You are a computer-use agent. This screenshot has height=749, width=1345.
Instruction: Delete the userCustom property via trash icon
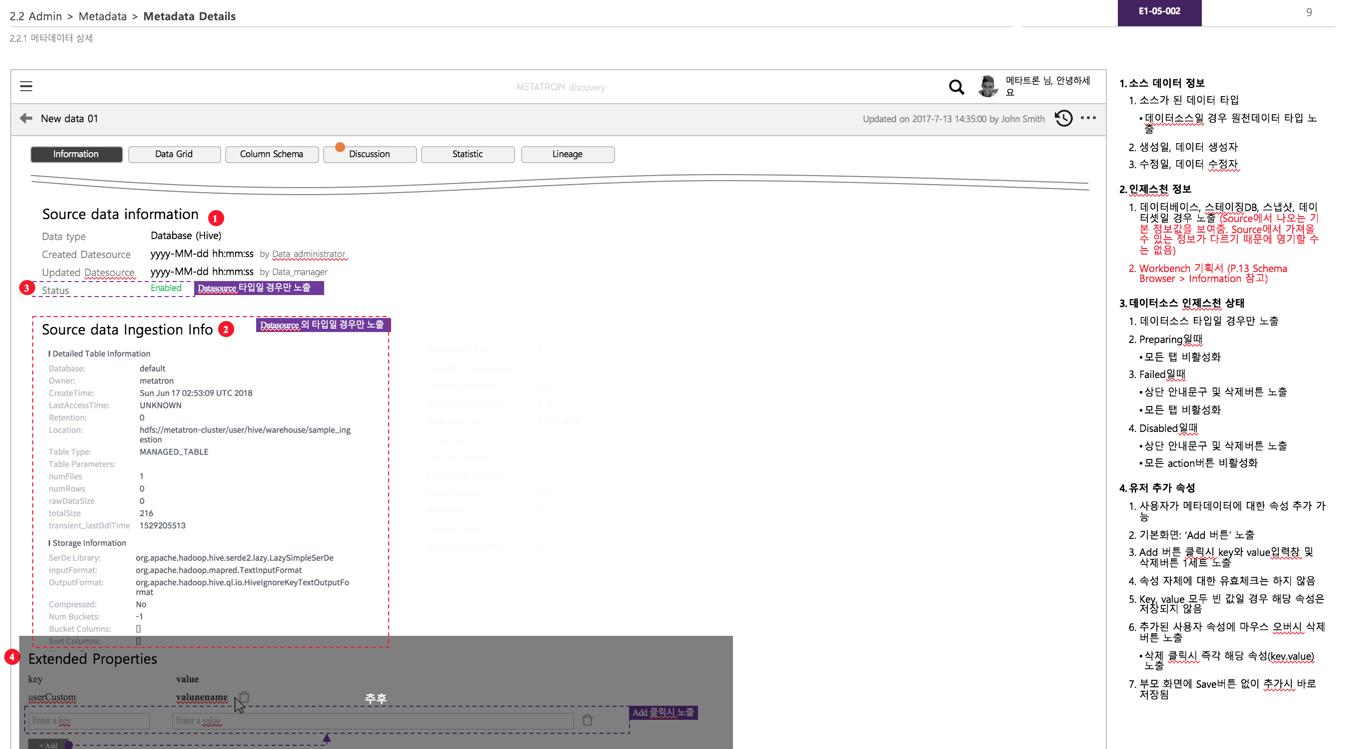coord(243,697)
